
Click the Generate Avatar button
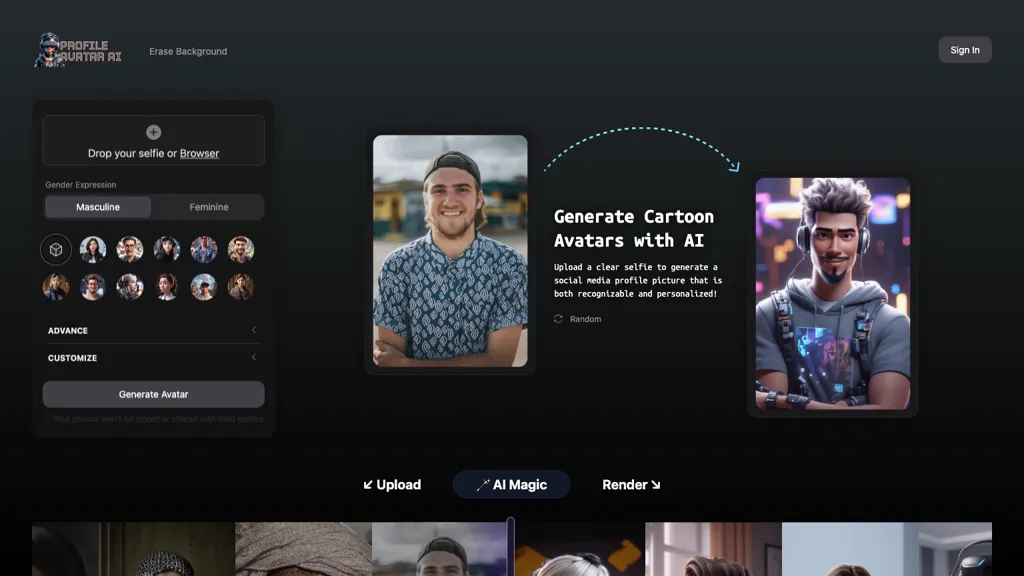[153, 394]
